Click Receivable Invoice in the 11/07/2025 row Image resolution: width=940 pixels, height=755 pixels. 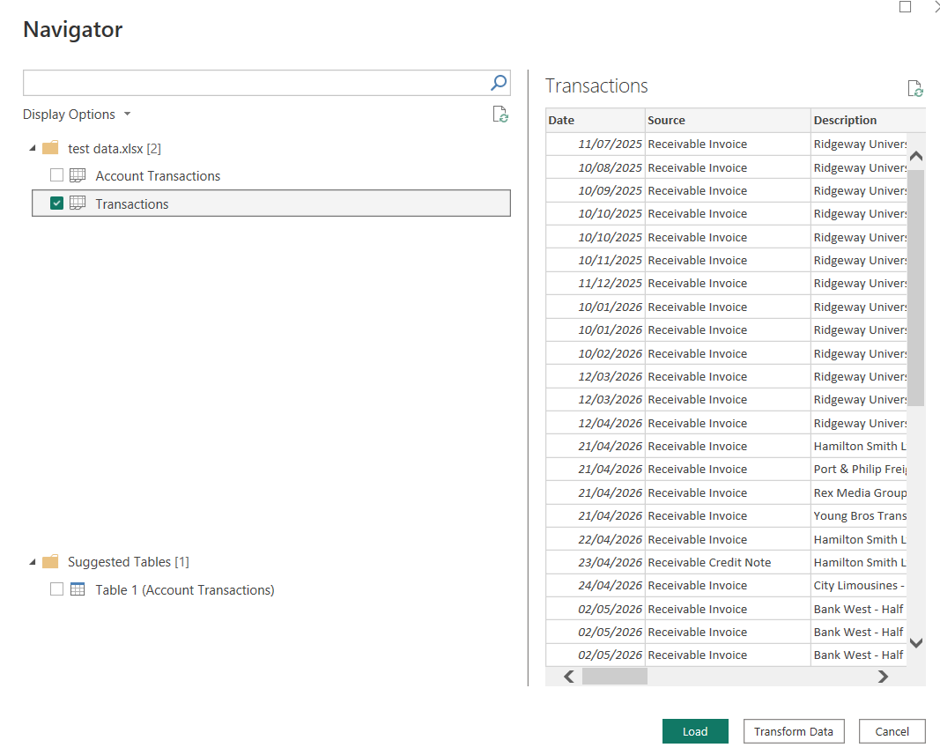[728, 144]
